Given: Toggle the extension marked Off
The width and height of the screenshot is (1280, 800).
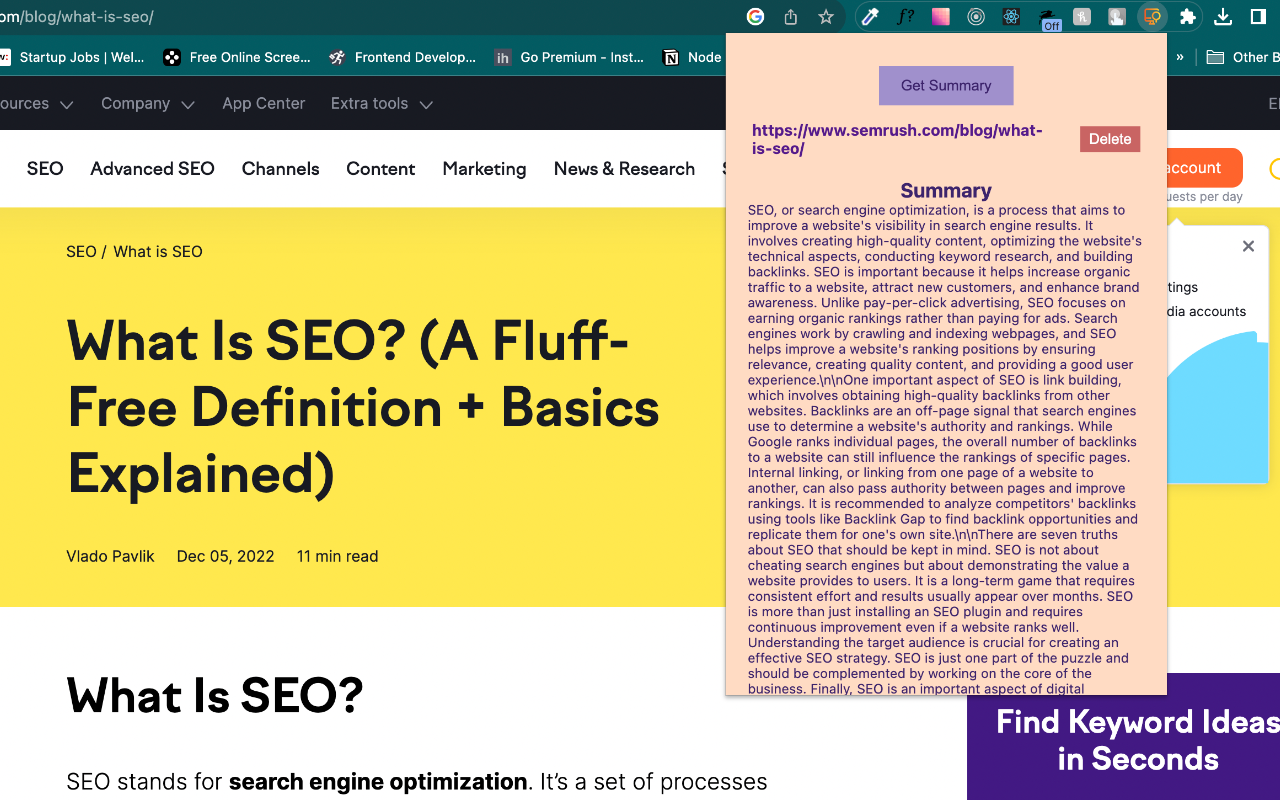Looking at the screenshot, I should pos(1048,19).
